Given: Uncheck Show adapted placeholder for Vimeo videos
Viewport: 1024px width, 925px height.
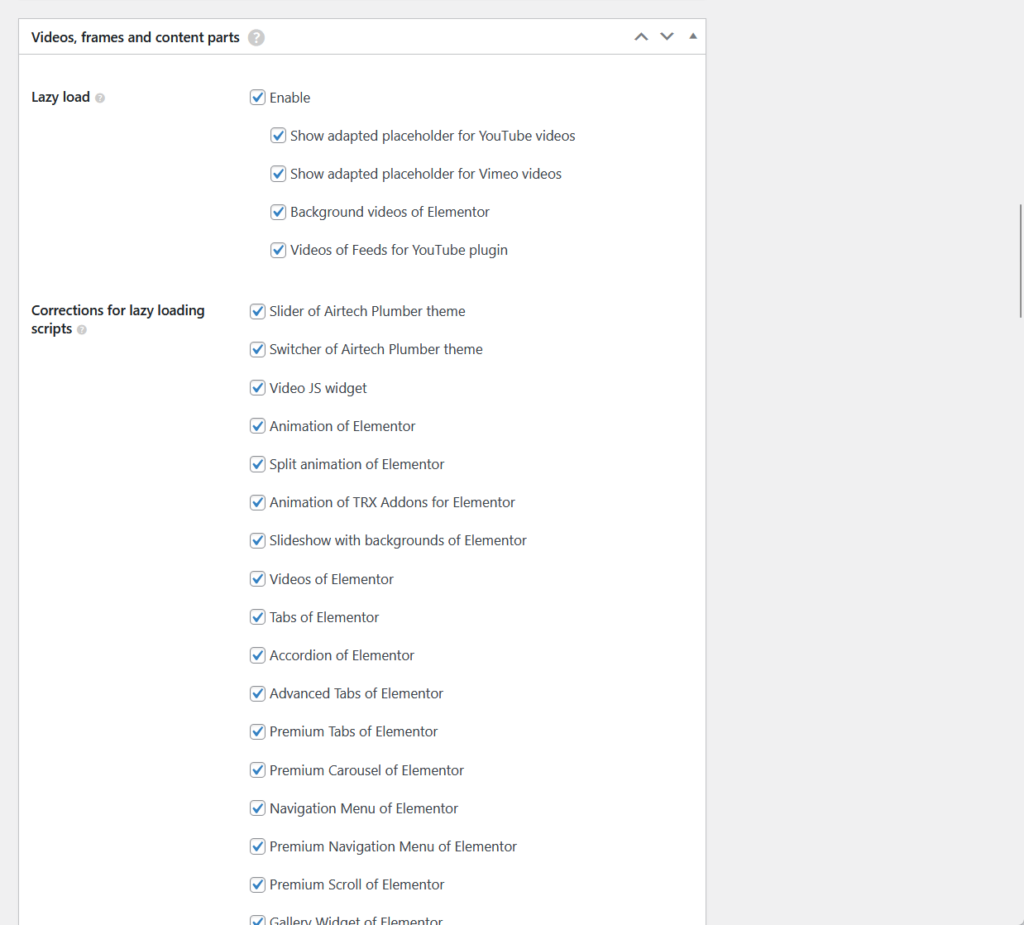Looking at the screenshot, I should (x=278, y=174).
